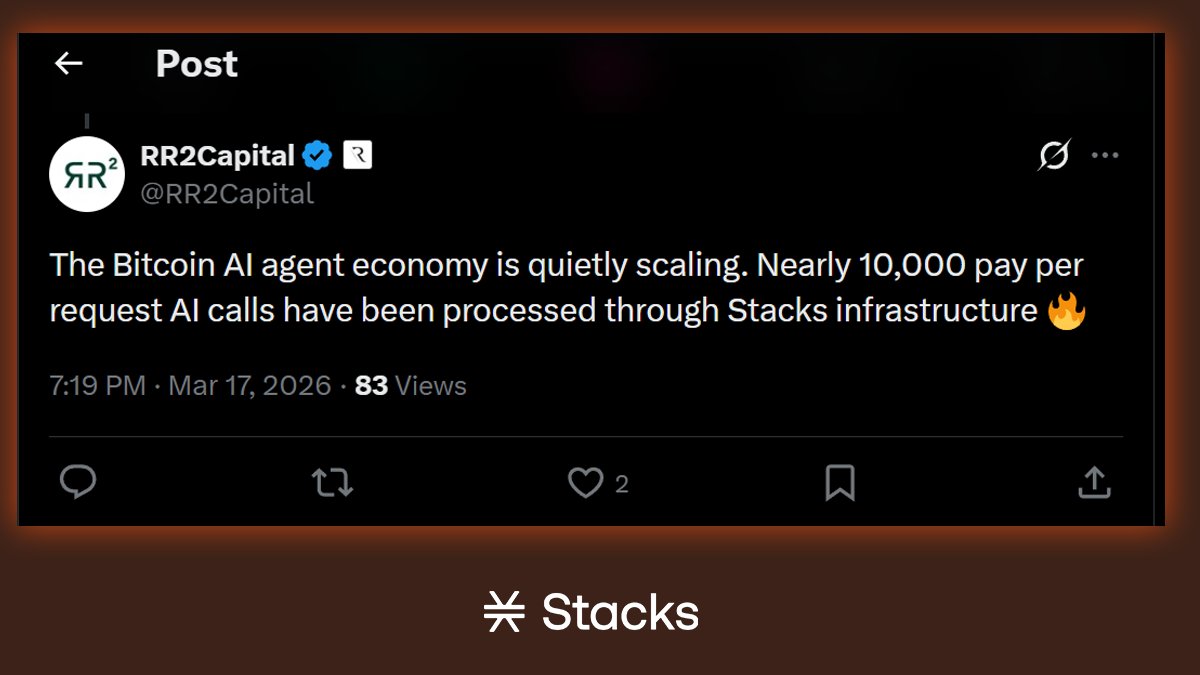View the 83 Views analytics

coord(411,386)
